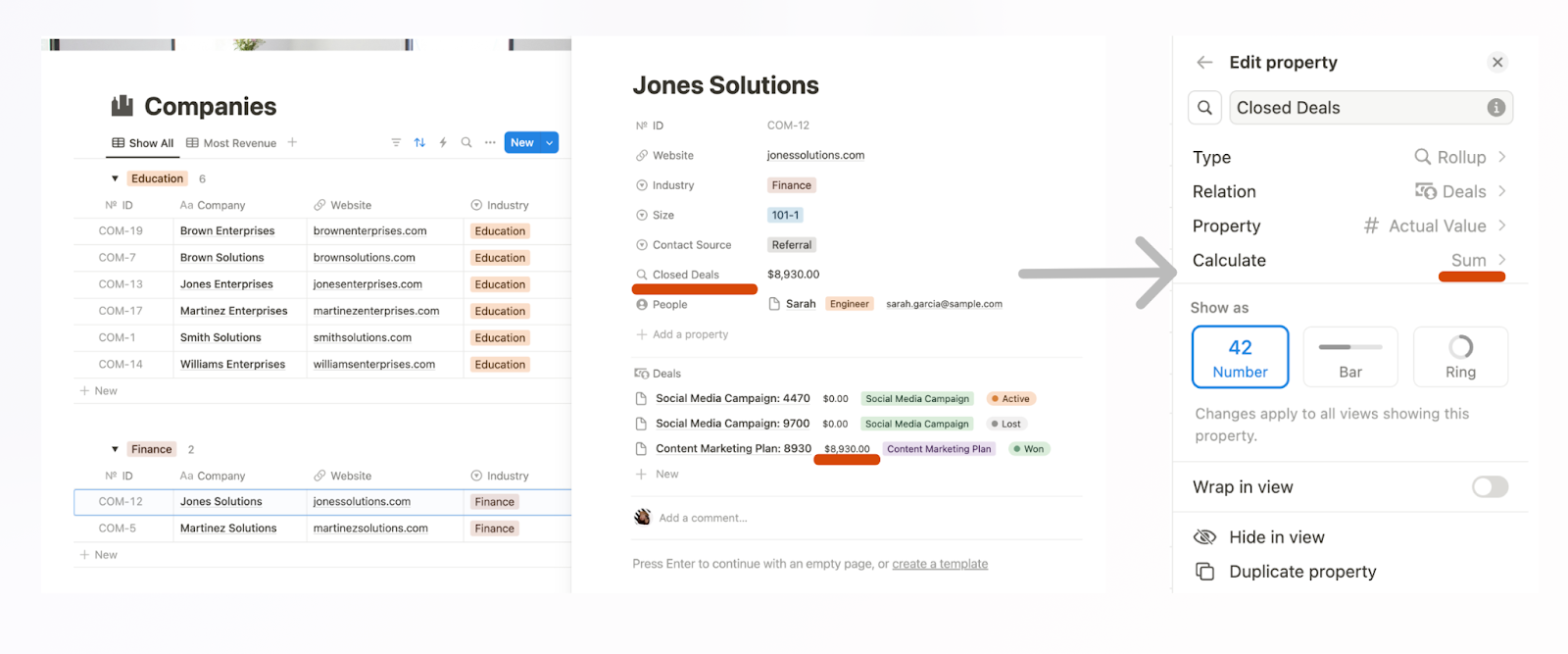1568x654 pixels.
Task: Click New row under Finance group
Action: pos(98,555)
